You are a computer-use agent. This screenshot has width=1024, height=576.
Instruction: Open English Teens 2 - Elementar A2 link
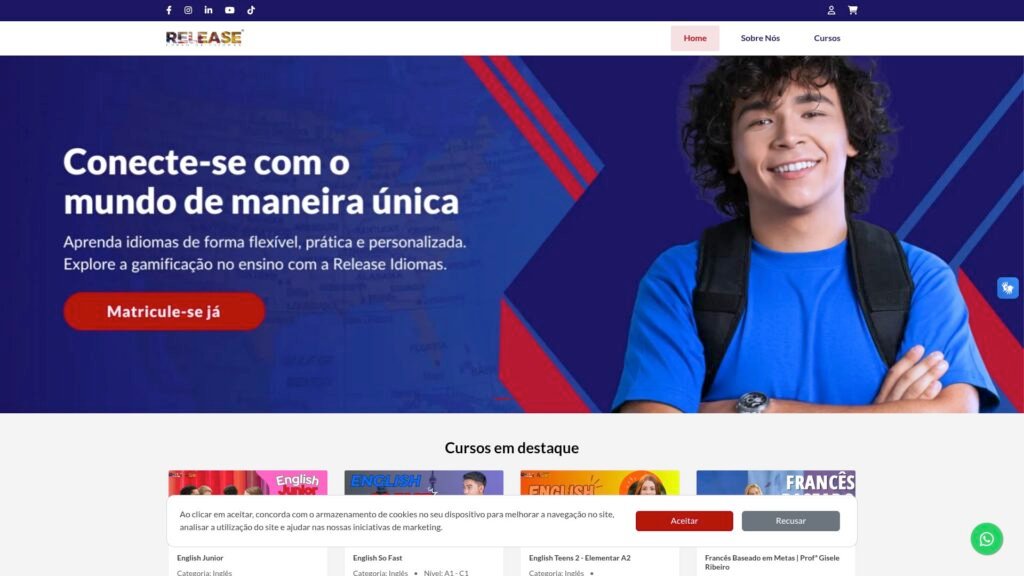(579, 558)
